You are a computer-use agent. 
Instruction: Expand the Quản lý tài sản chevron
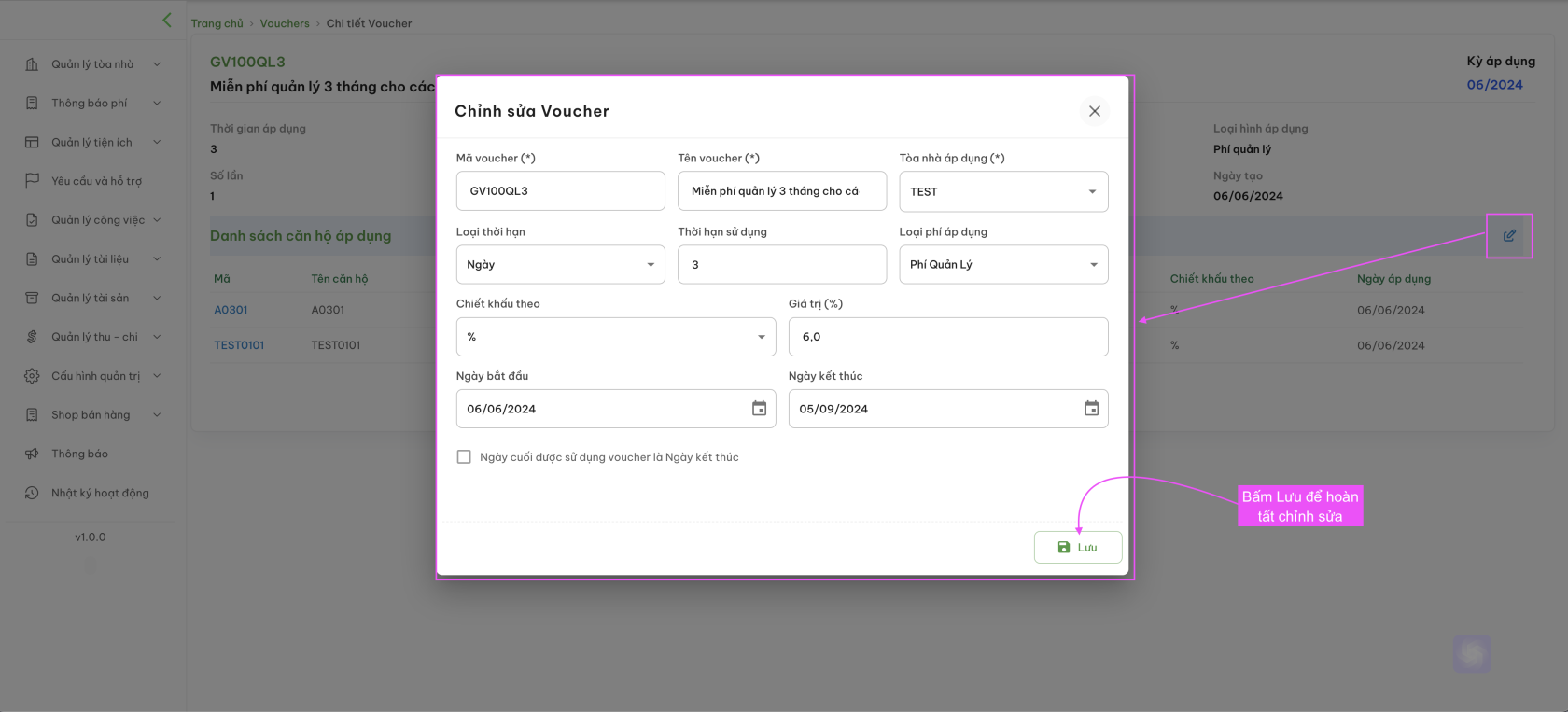point(157,298)
